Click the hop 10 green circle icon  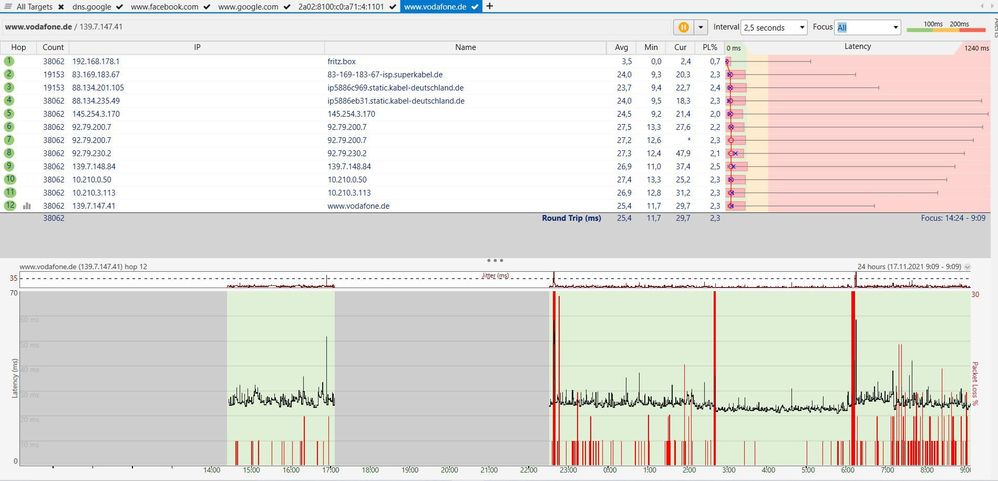8,179
